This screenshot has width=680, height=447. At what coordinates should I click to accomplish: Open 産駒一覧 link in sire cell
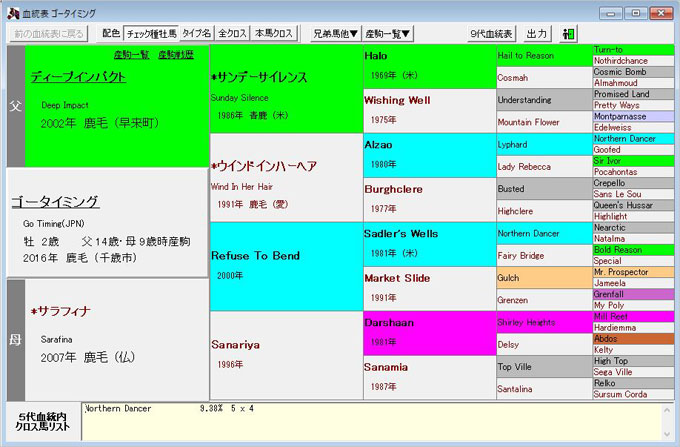[x=131, y=55]
